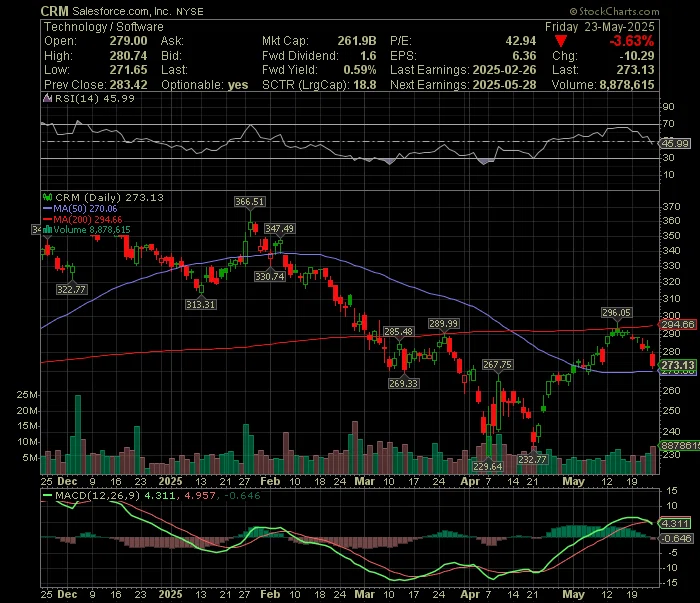Click the Volume legend bar icon
The height and width of the screenshot is (603, 700).
coord(47,230)
